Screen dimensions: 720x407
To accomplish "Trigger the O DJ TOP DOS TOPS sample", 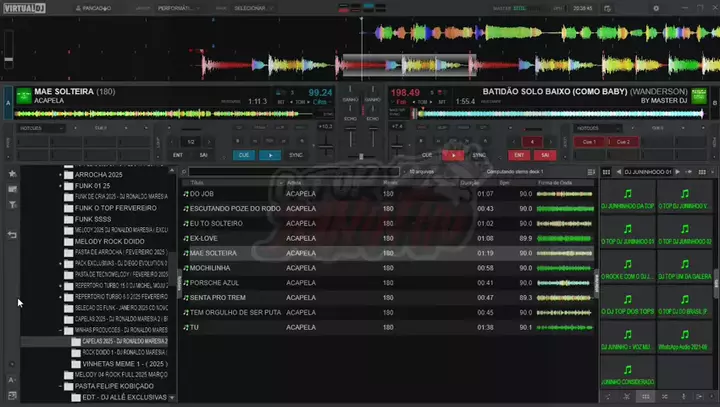I will (x=628, y=303).
